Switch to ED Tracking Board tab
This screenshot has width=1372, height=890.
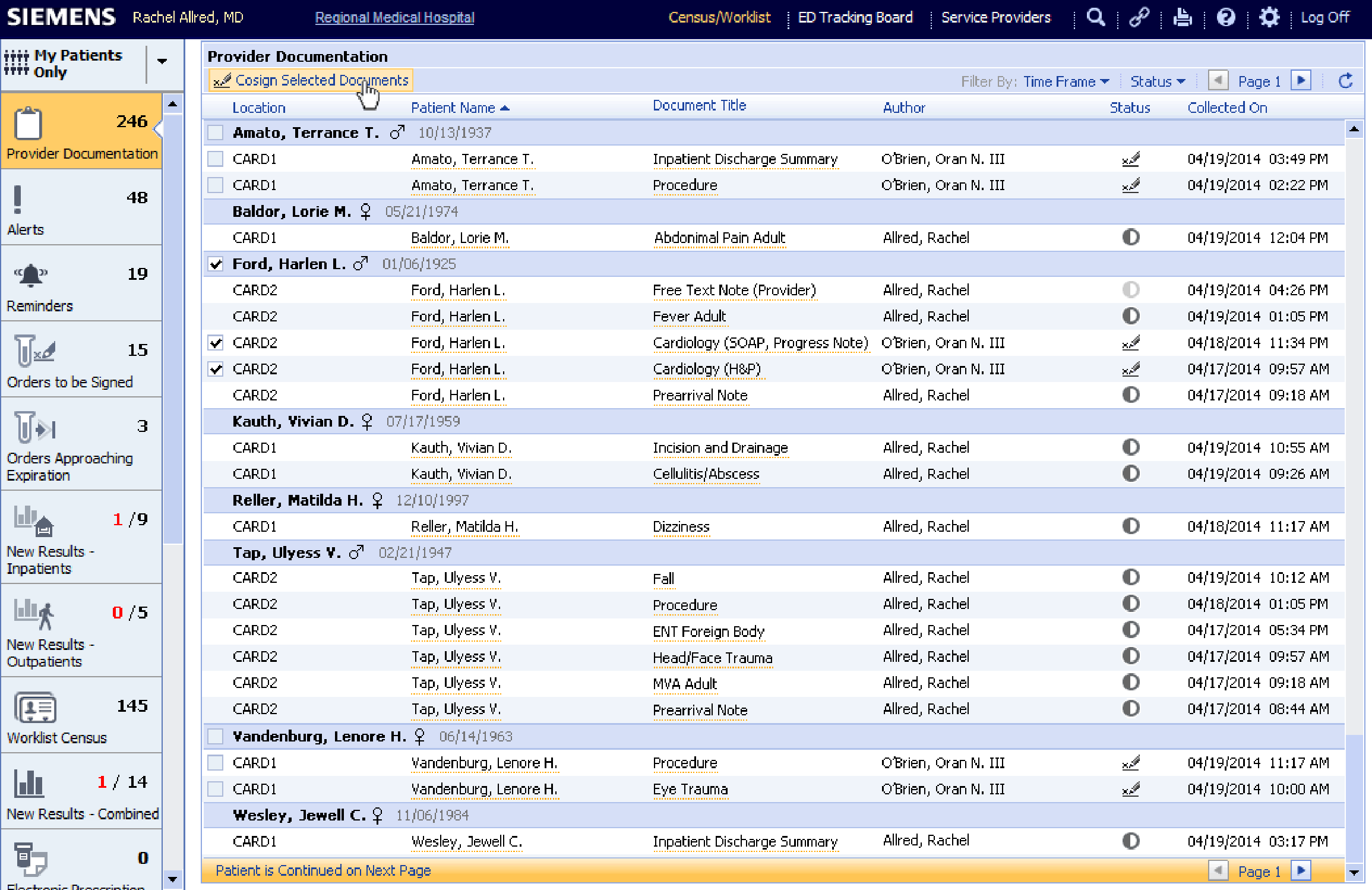click(855, 17)
